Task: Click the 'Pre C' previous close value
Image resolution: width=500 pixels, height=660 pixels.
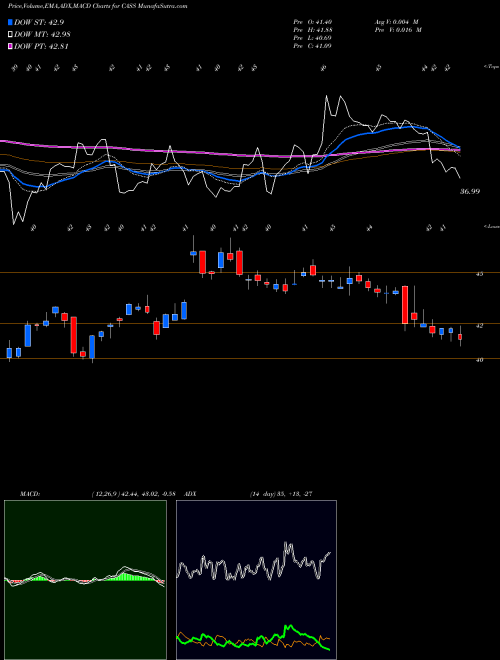Action: pyautogui.click(x=312, y=46)
